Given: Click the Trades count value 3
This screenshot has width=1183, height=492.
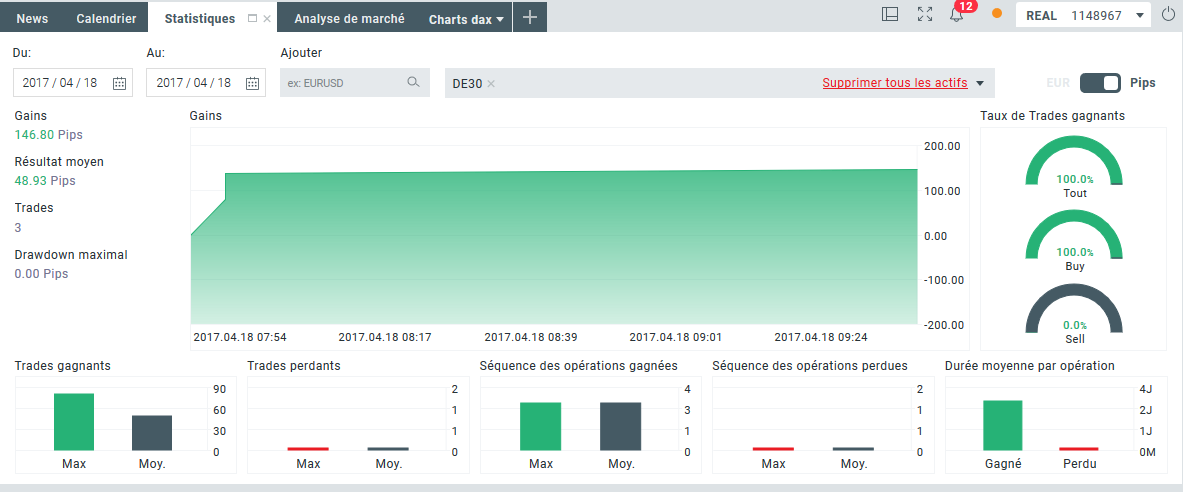Looking at the screenshot, I should coord(17,227).
